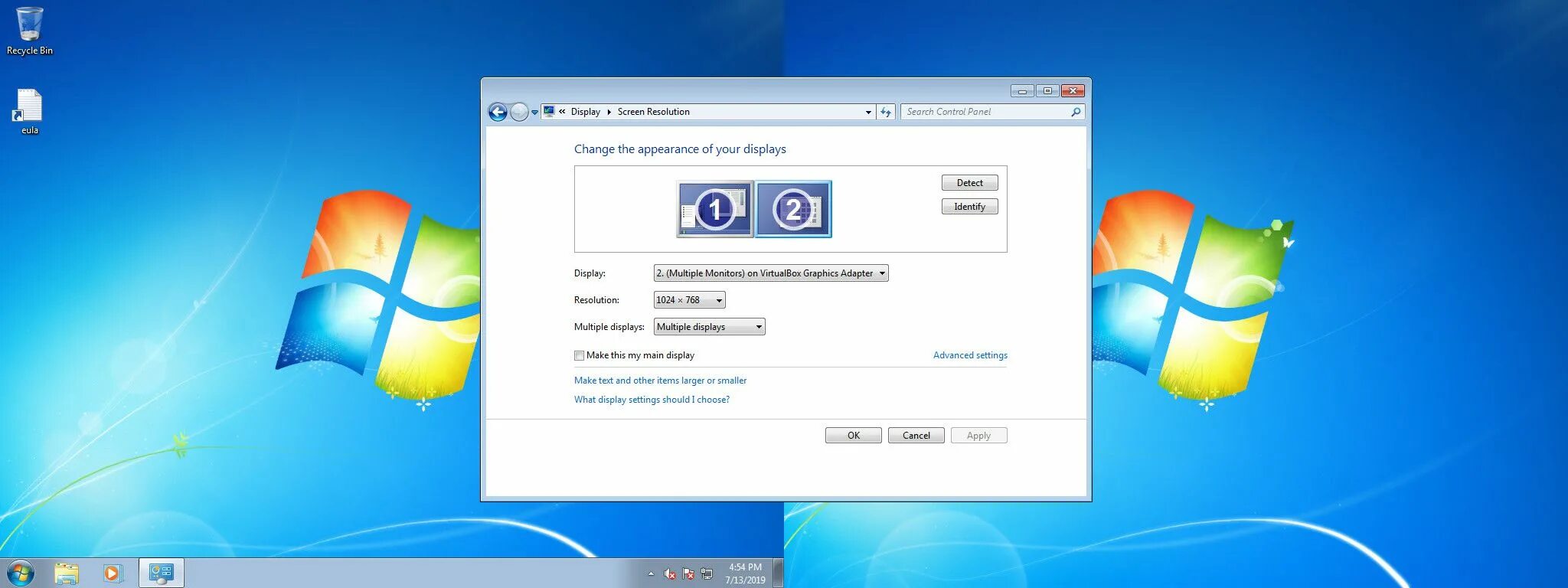
Task: Check Make this my main display
Action: click(580, 355)
